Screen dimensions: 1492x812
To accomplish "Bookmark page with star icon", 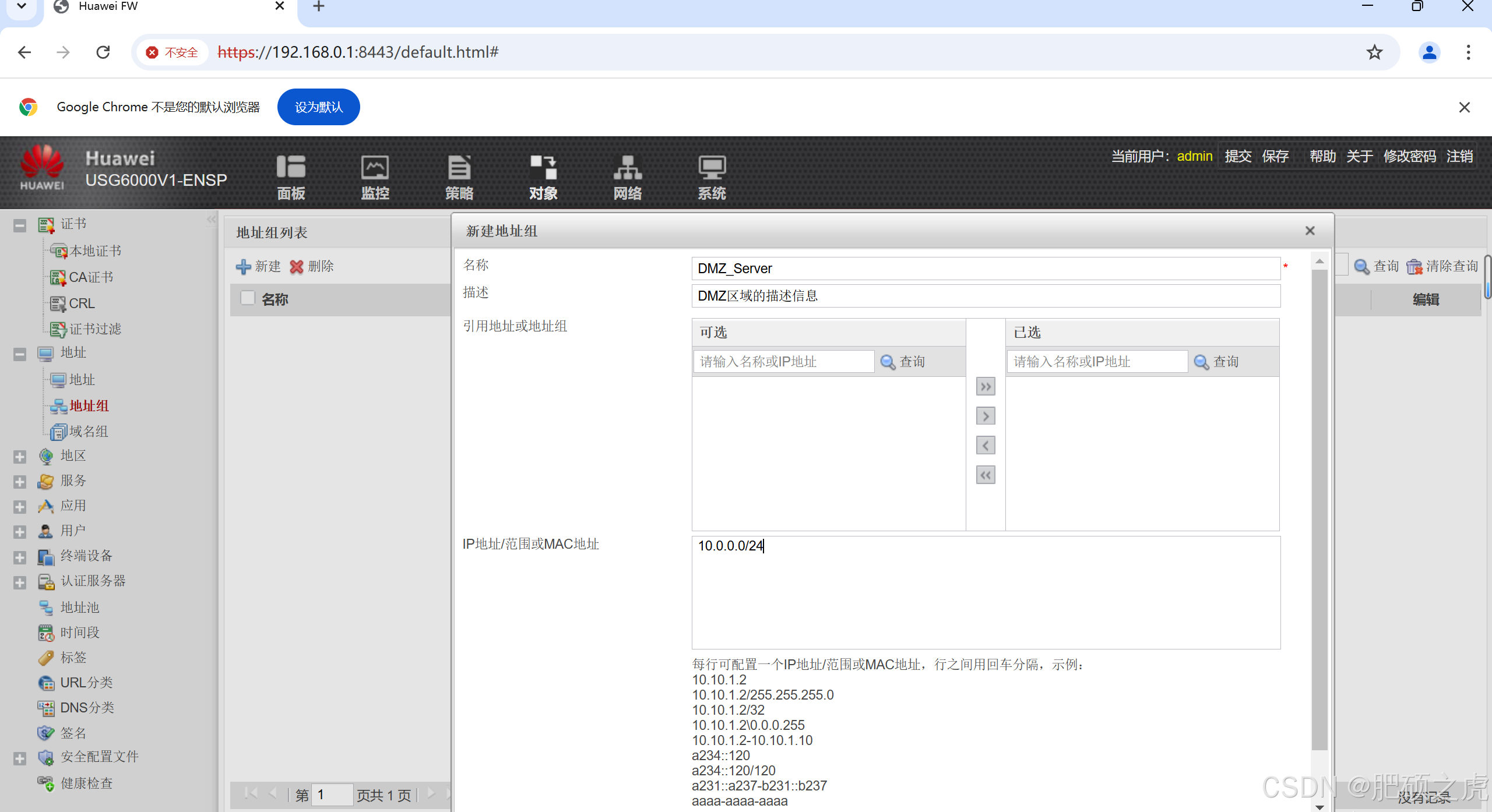I will [1374, 52].
